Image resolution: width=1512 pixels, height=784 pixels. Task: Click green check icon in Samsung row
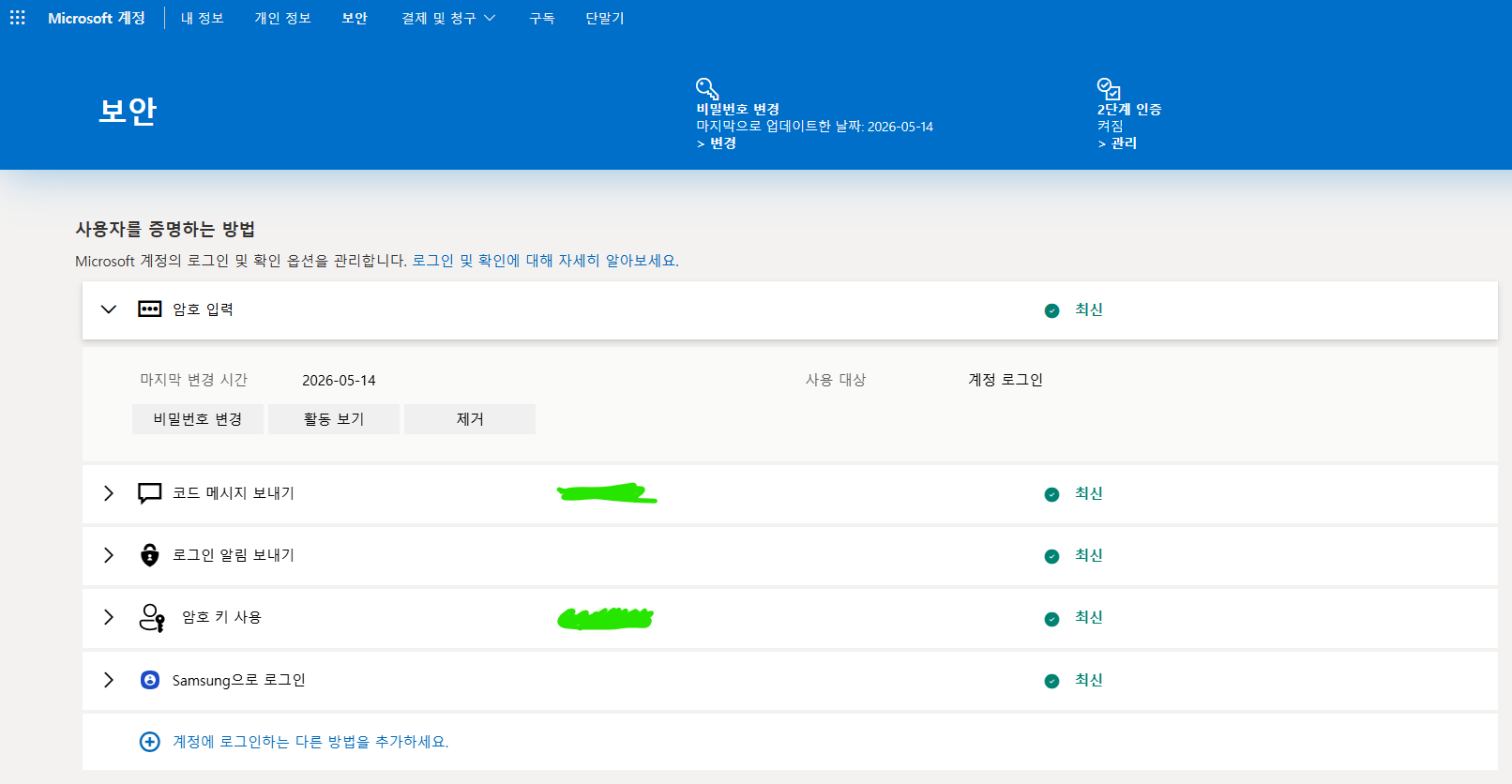1052,681
